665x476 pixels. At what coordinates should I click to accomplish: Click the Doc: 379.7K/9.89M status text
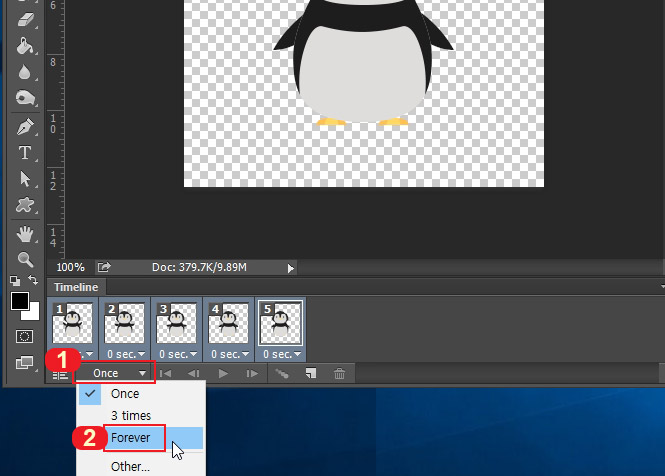(x=199, y=267)
